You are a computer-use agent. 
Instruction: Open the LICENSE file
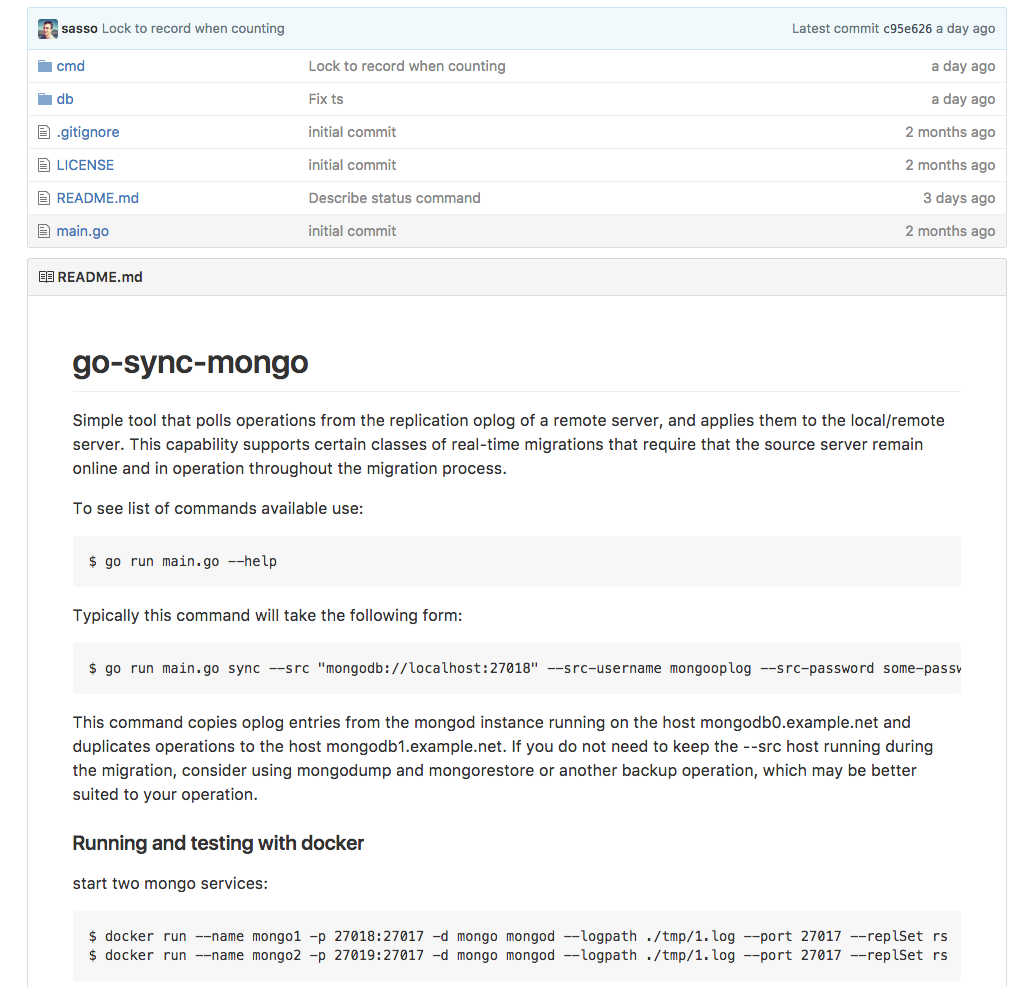click(x=85, y=164)
